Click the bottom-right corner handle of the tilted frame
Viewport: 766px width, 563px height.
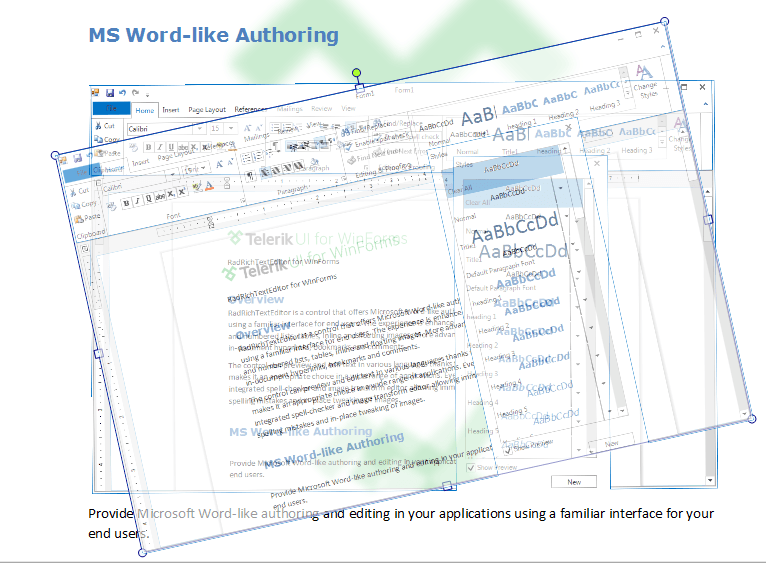[752, 419]
